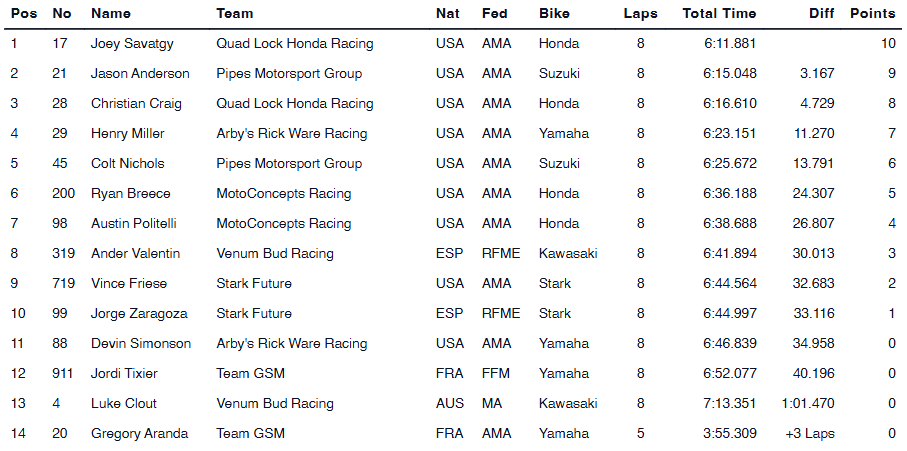Click the Total Time column header
This screenshot has height=451, width=907.
[x=719, y=14]
